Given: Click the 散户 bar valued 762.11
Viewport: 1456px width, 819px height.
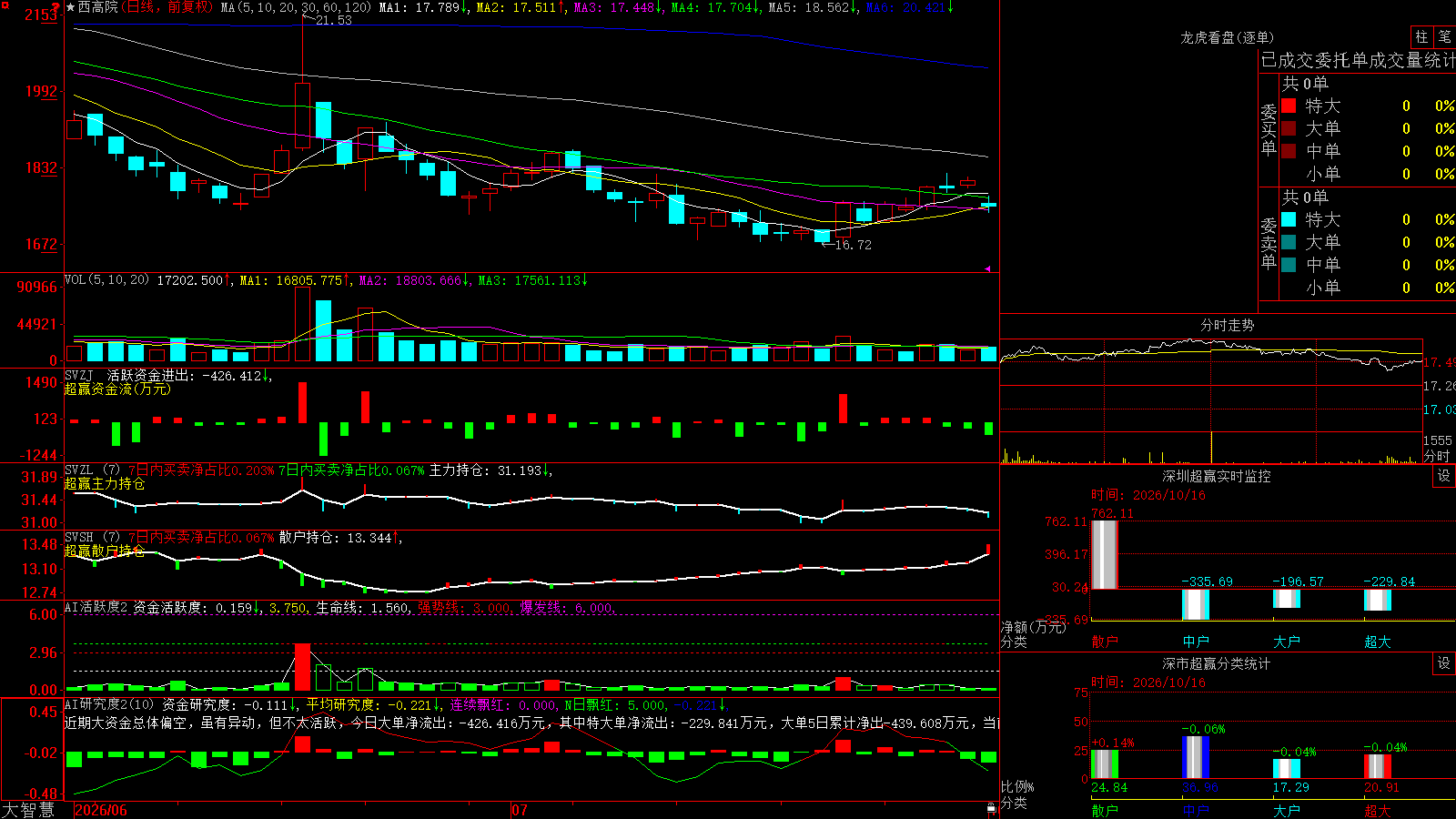Looking at the screenshot, I should coord(1105,554).
